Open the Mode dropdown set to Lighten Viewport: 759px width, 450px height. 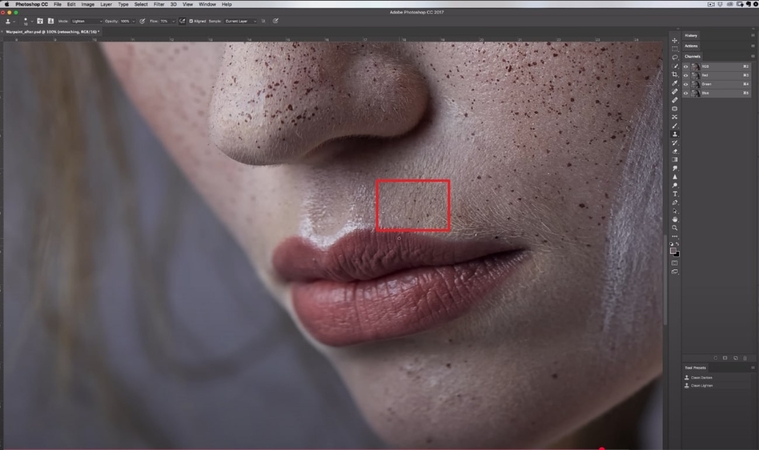tap(87, 21)
